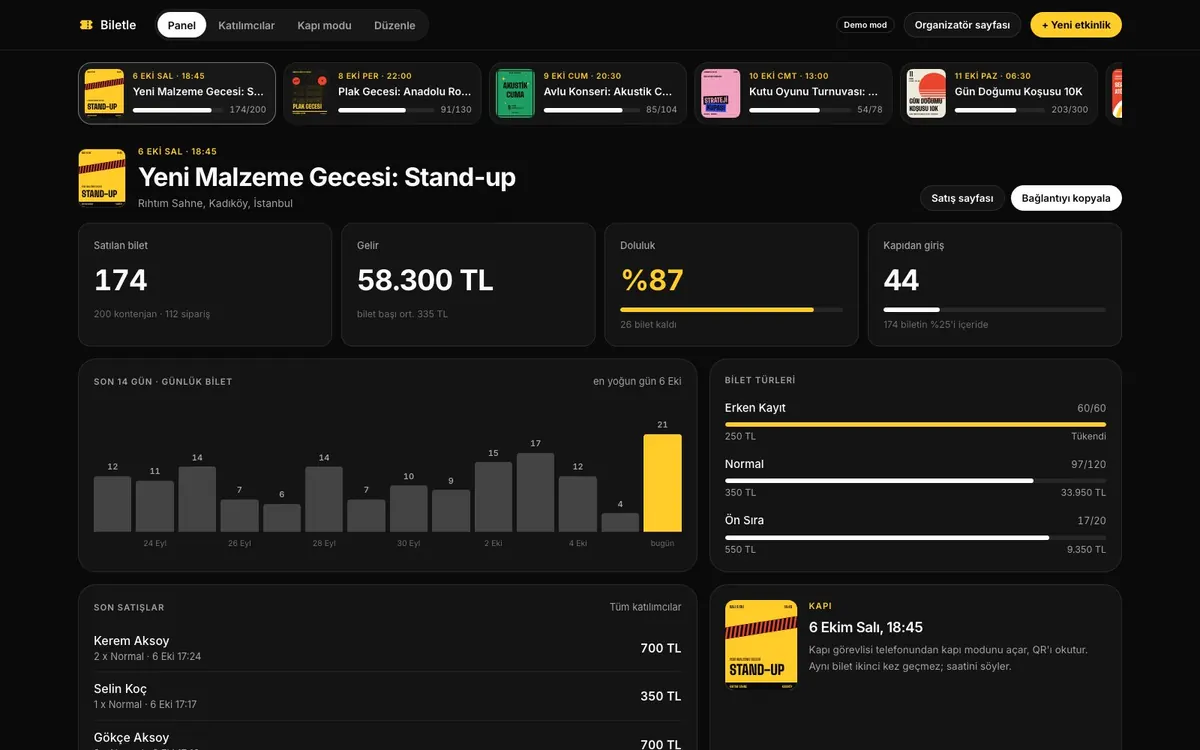Click the Kerem Aksoy sale row

[x=387, y=648]
